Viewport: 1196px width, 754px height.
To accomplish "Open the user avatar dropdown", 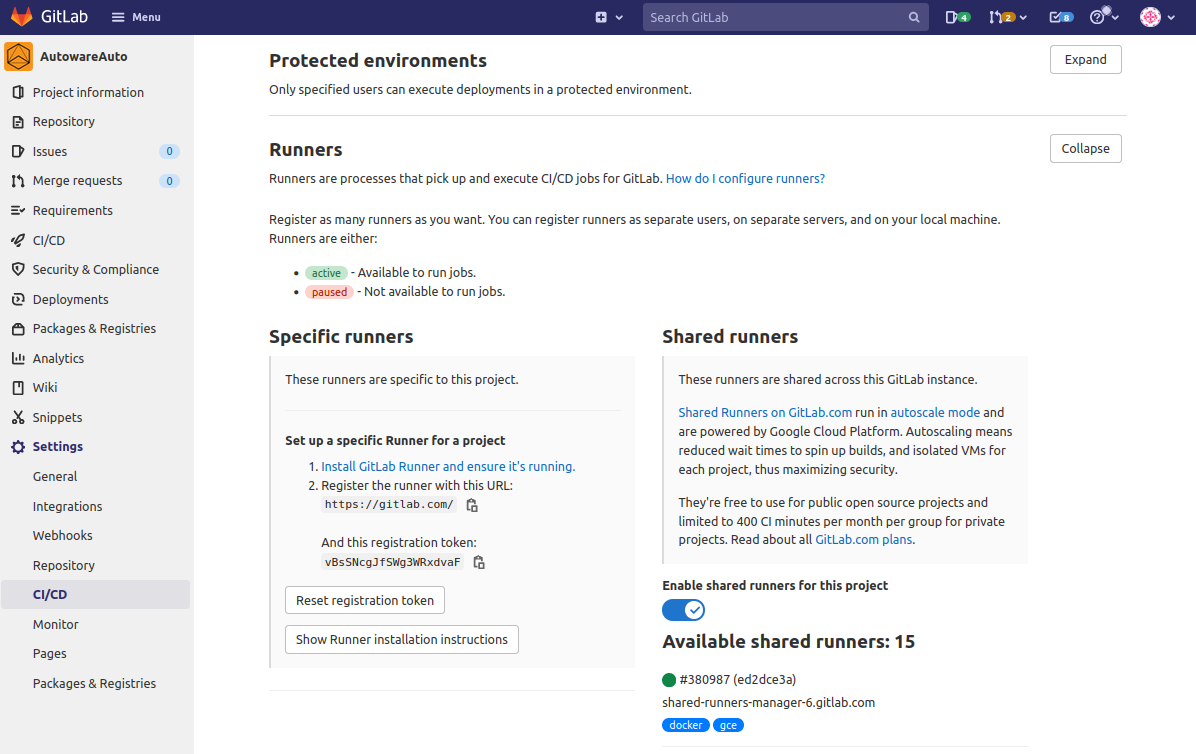I will click(x=1157, y=17).
